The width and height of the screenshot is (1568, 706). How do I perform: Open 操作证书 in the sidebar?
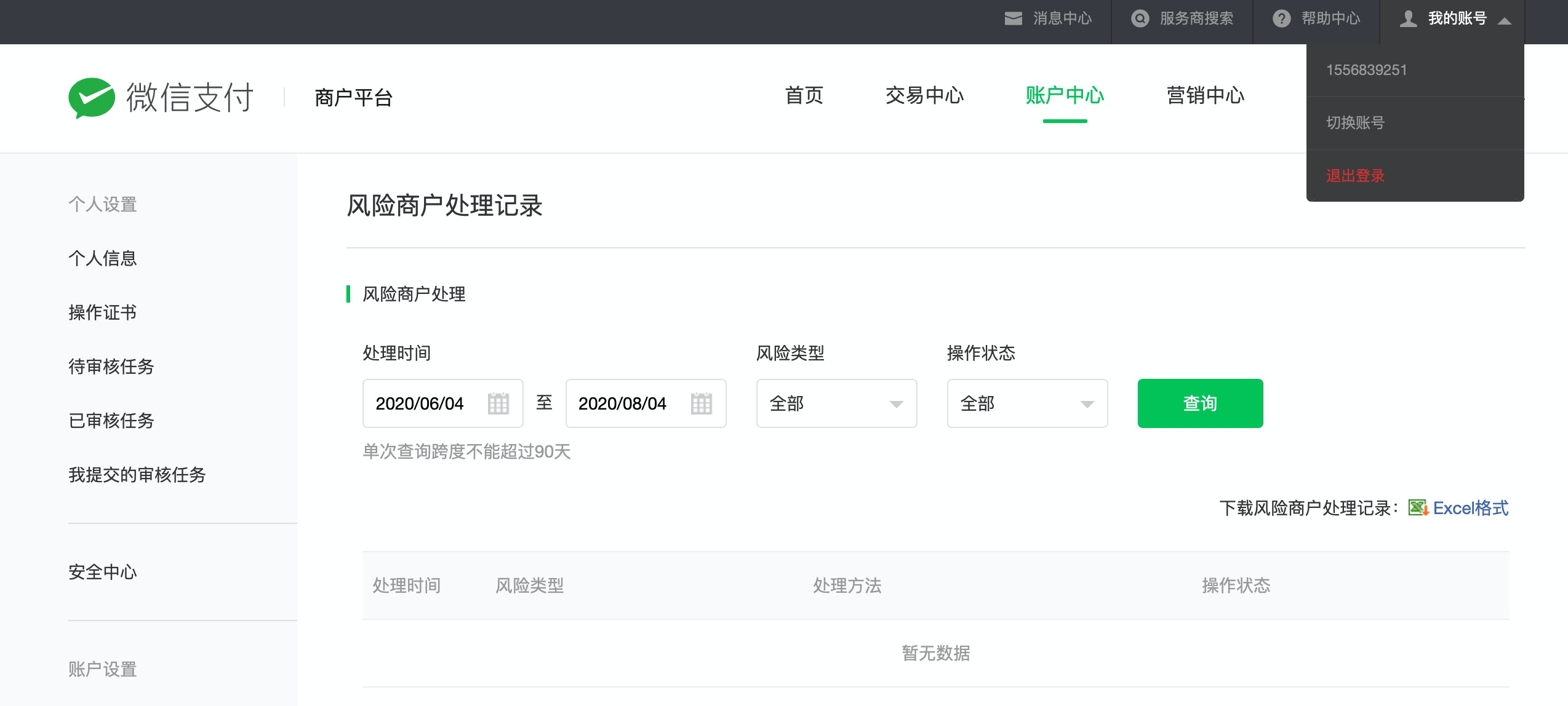(x=102, y=312)
